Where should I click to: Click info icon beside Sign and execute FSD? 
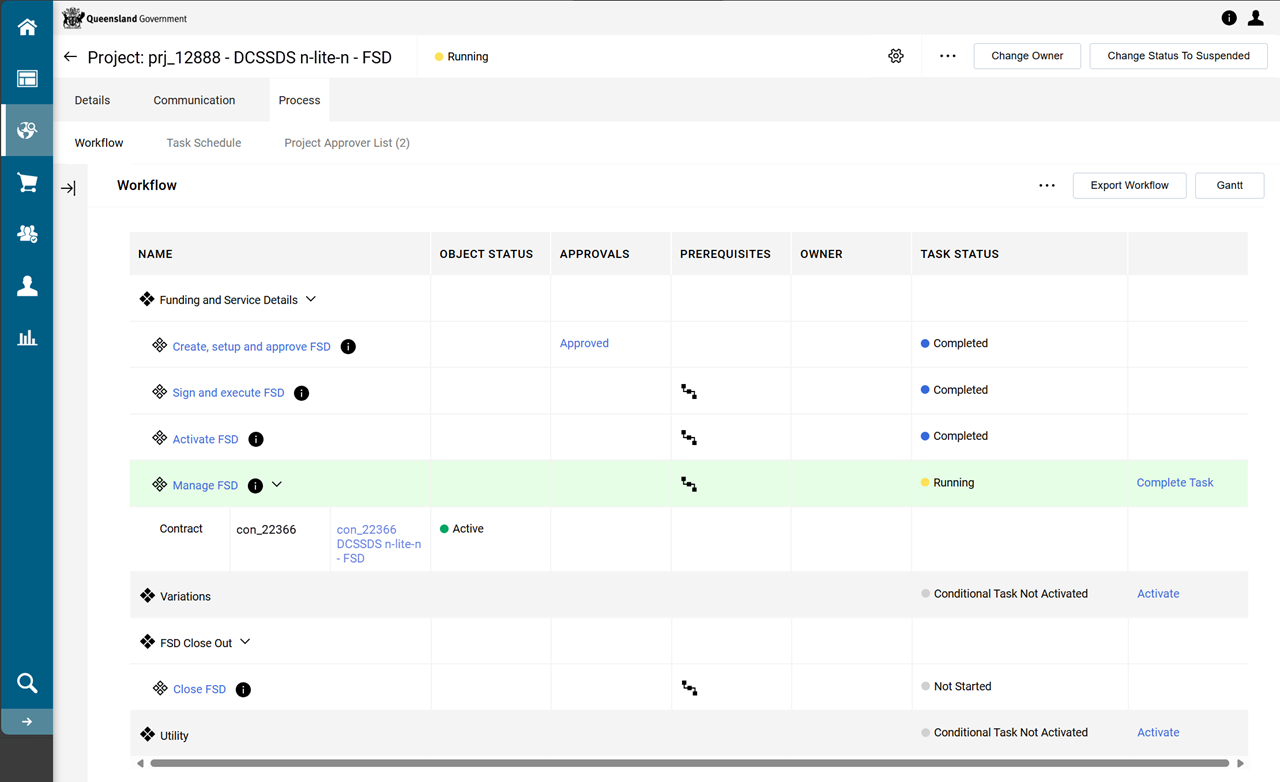[301, 393]
